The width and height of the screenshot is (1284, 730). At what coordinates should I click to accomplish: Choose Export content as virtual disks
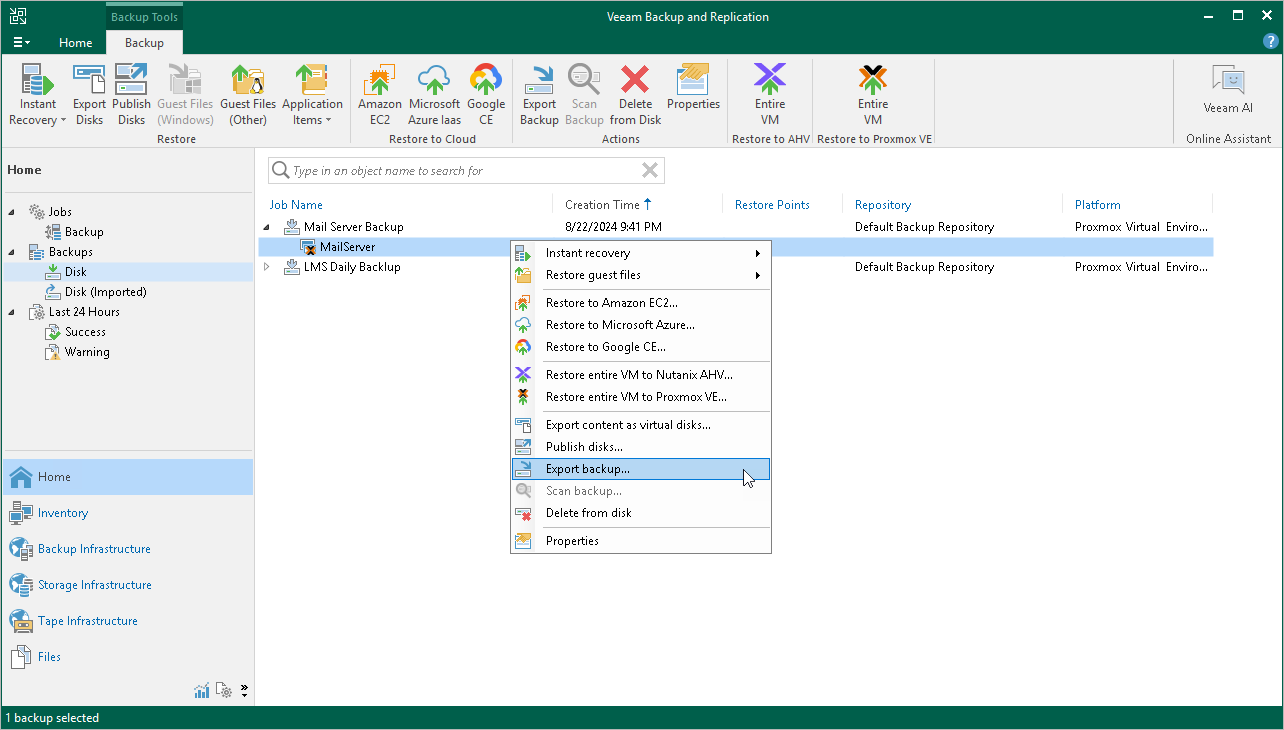tap(641, 425)
